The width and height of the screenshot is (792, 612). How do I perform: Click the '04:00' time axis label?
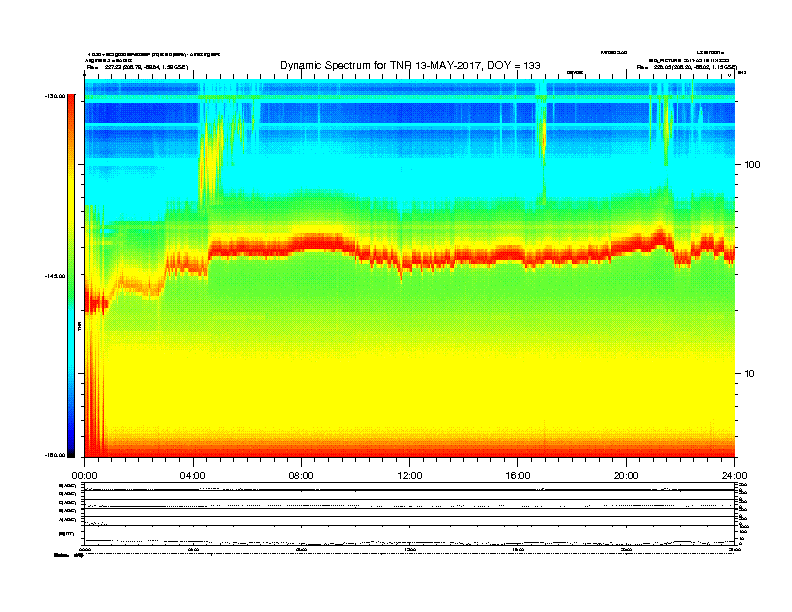click(x=193, y=475)
